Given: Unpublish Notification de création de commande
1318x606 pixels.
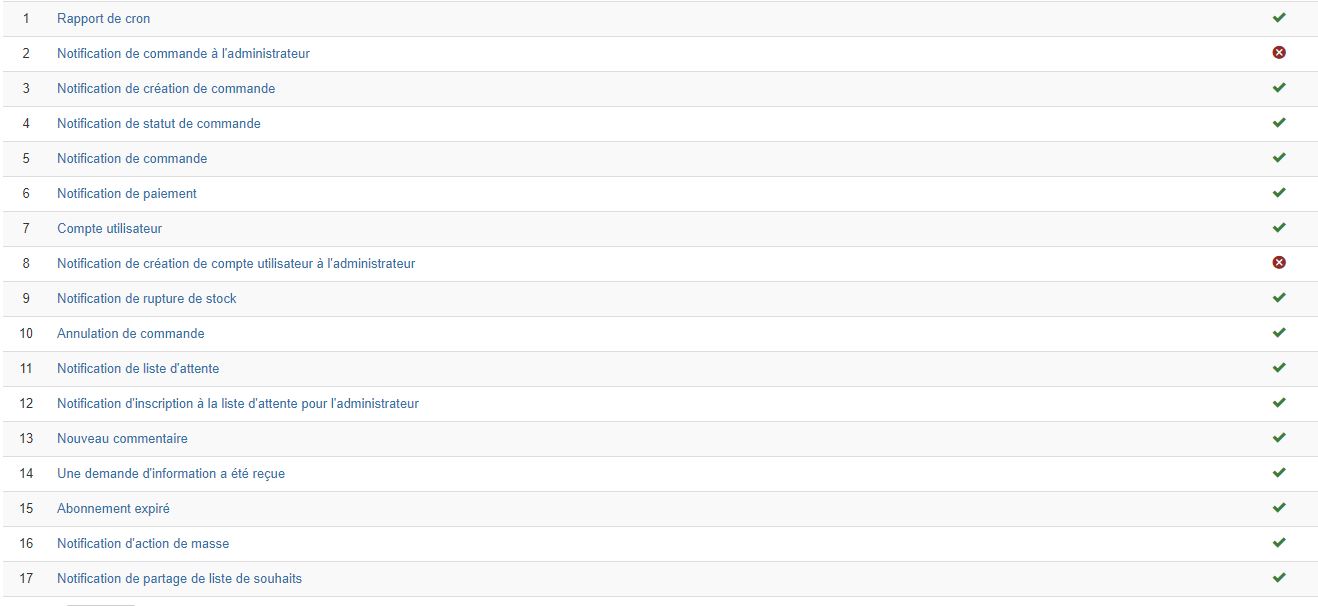Looking at the screenshot, I should [1278, 88].
